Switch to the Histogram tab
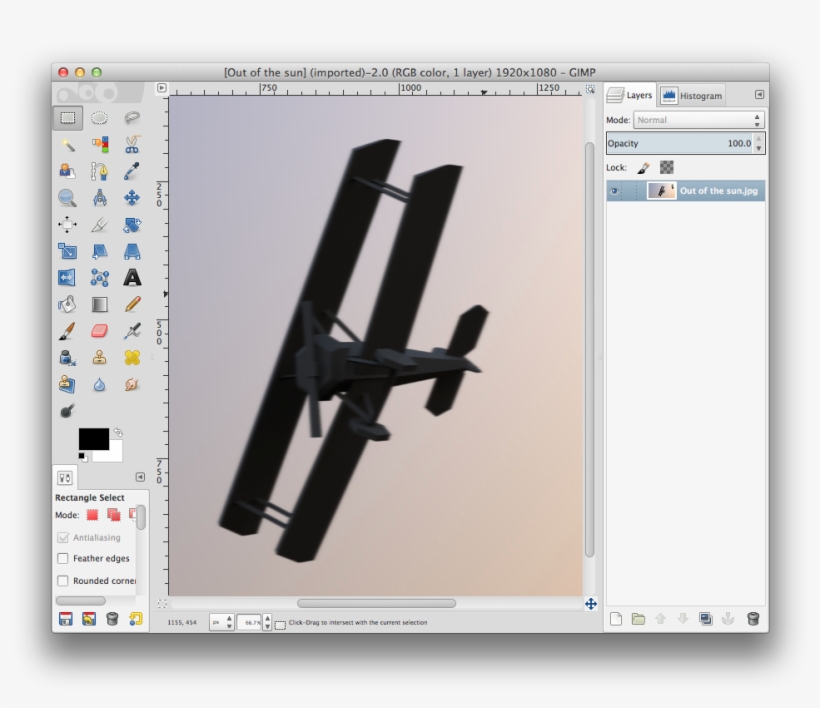 [x=698, y=95]
